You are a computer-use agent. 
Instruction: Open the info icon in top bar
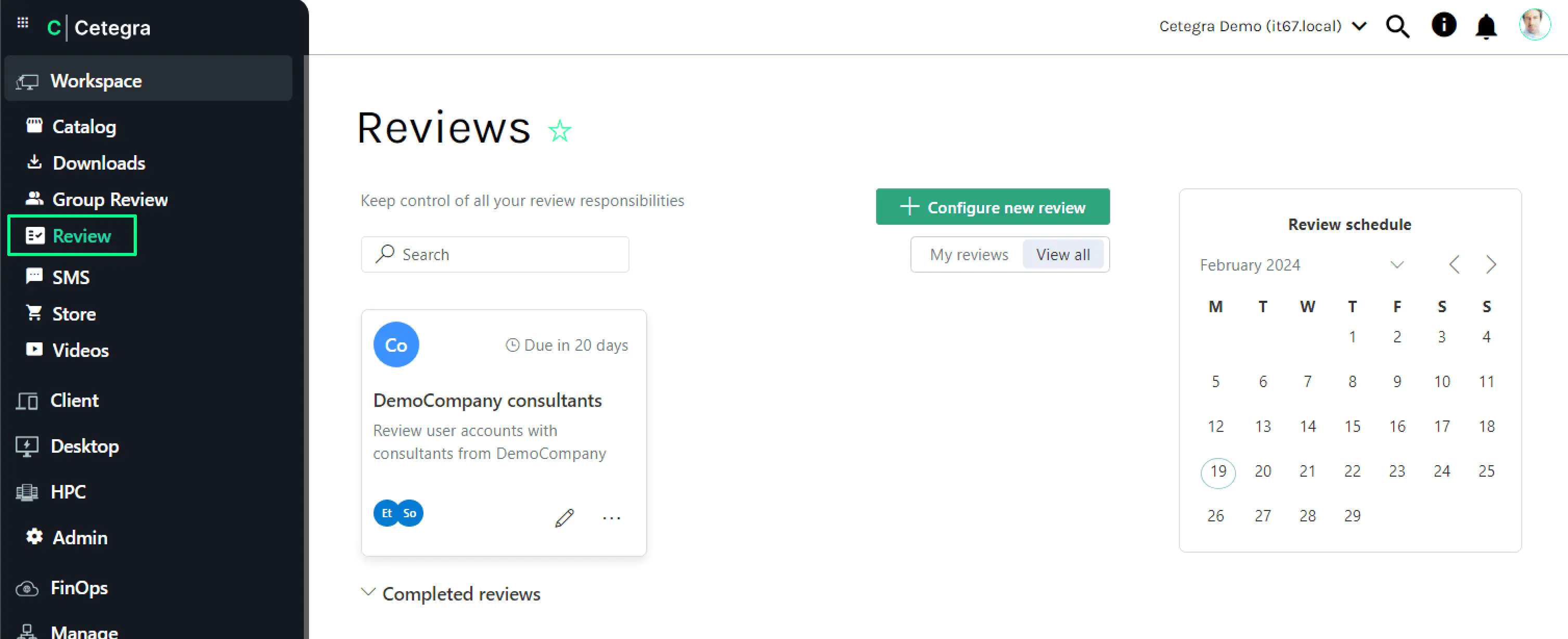[x=1443, y=25]
